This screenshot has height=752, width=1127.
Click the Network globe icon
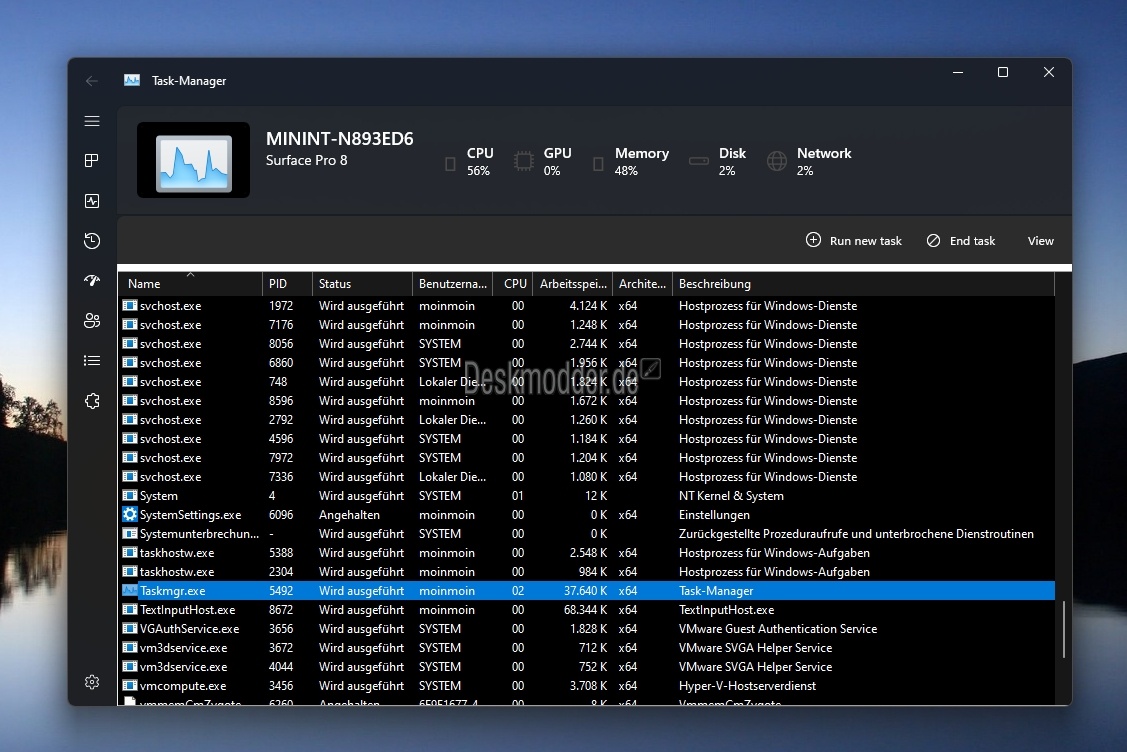click(x=776, y=161)
